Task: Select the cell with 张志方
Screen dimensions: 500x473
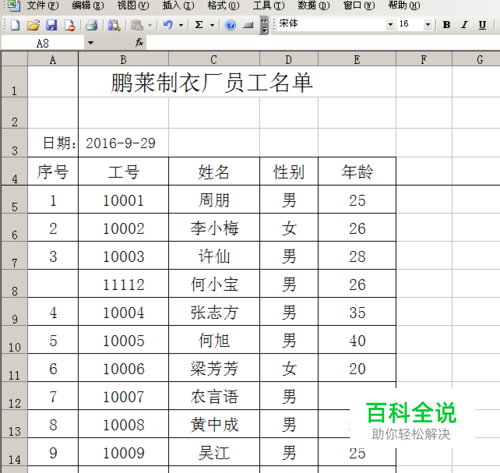Action: pos(214,312)
